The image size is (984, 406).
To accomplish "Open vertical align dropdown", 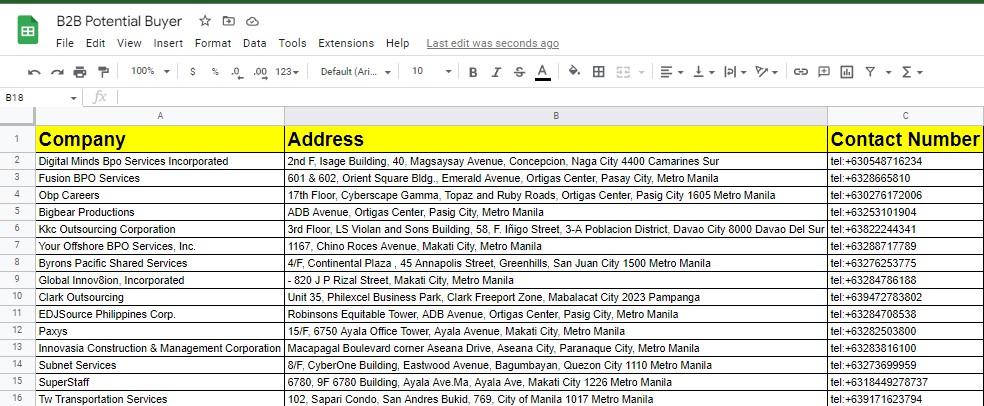I will click(x=703, y=72).
